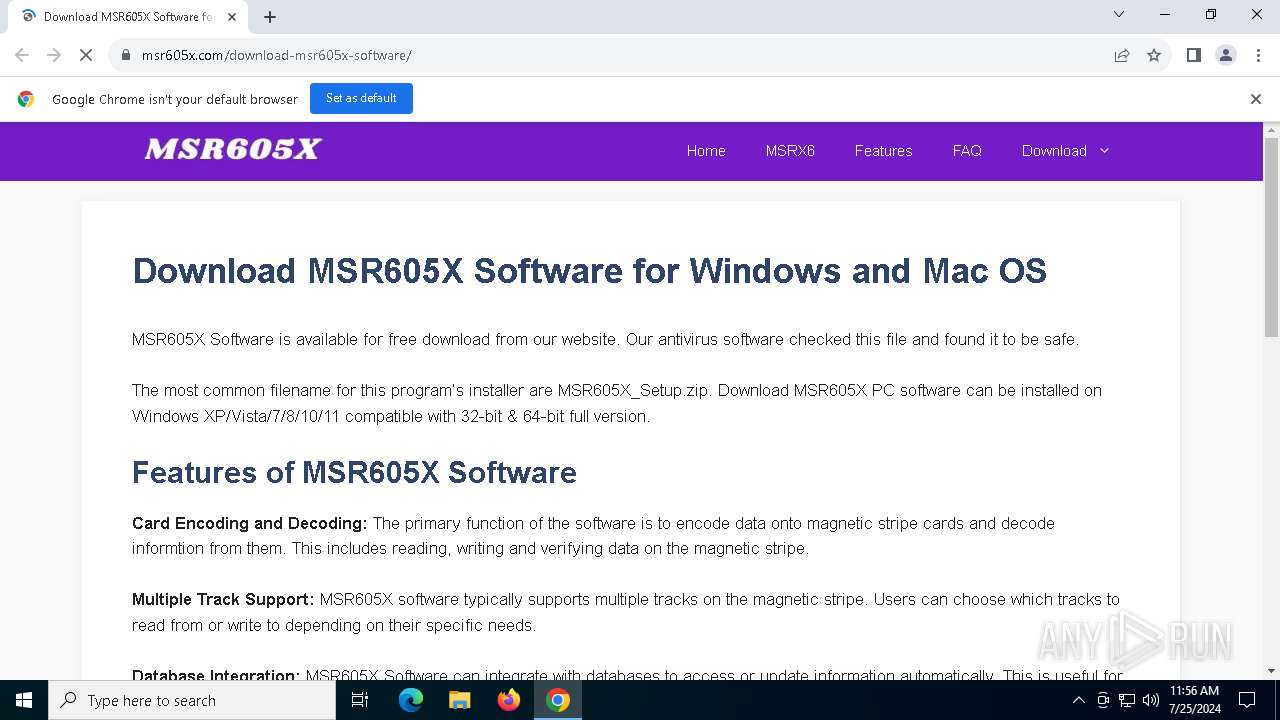Set Chrome as default browser
Viewport: 1280px width, 720px height.
(x=361, y=98)
